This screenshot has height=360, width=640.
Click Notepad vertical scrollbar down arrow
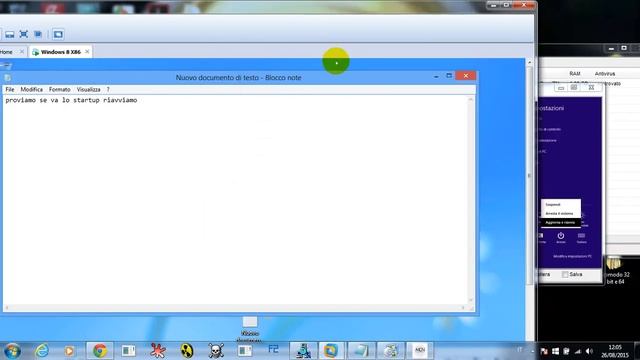point(471,300)
